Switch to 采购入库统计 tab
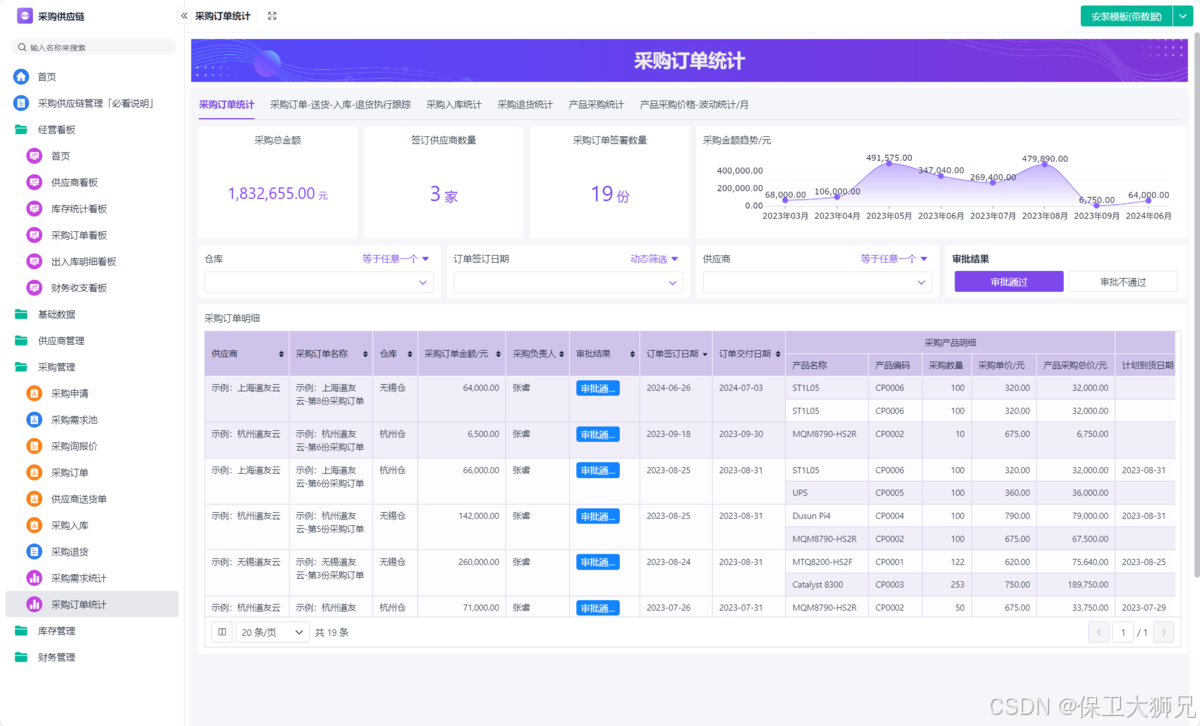Viewport: 1200px width, 726px height. 454,104
